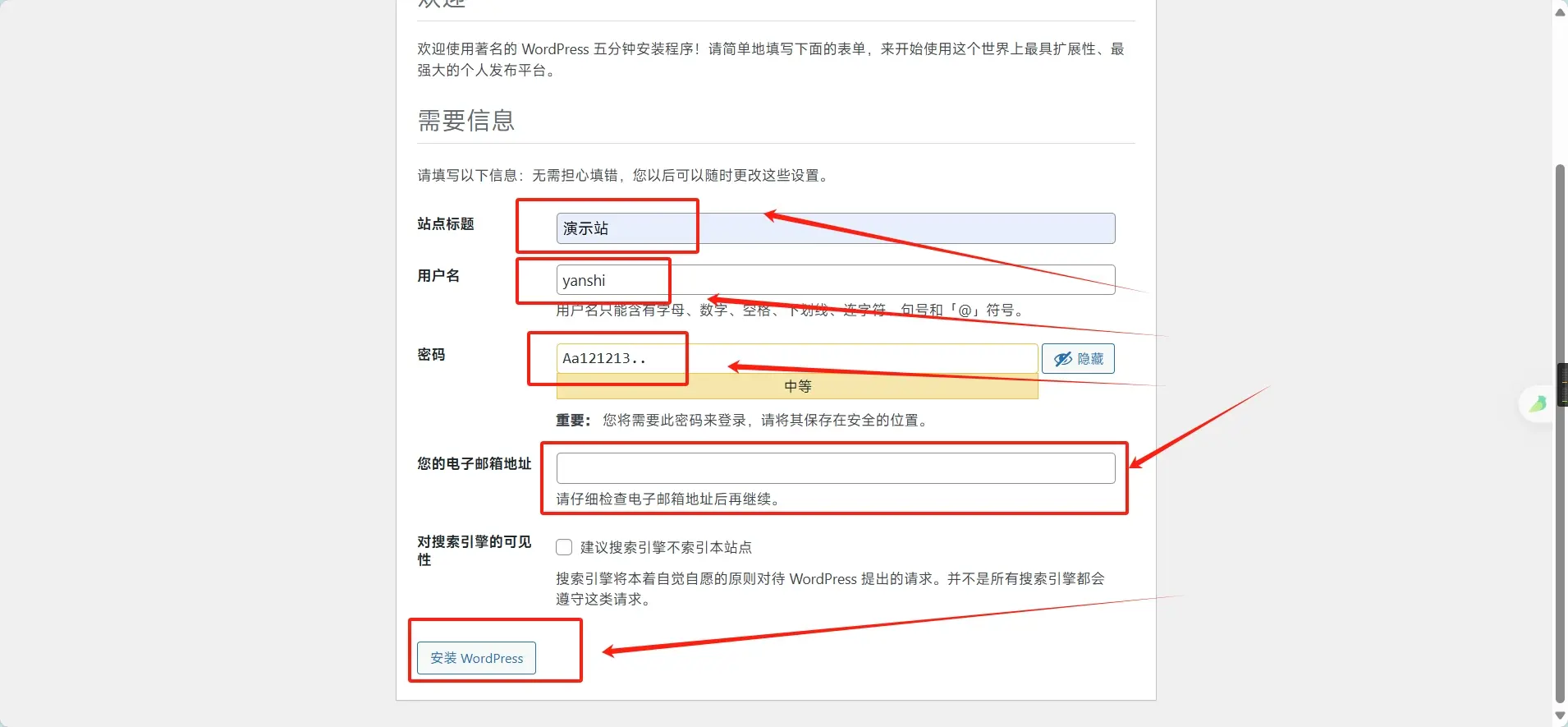
Task: Click the search engine request description paragraph
Action: tap(830, 589)
